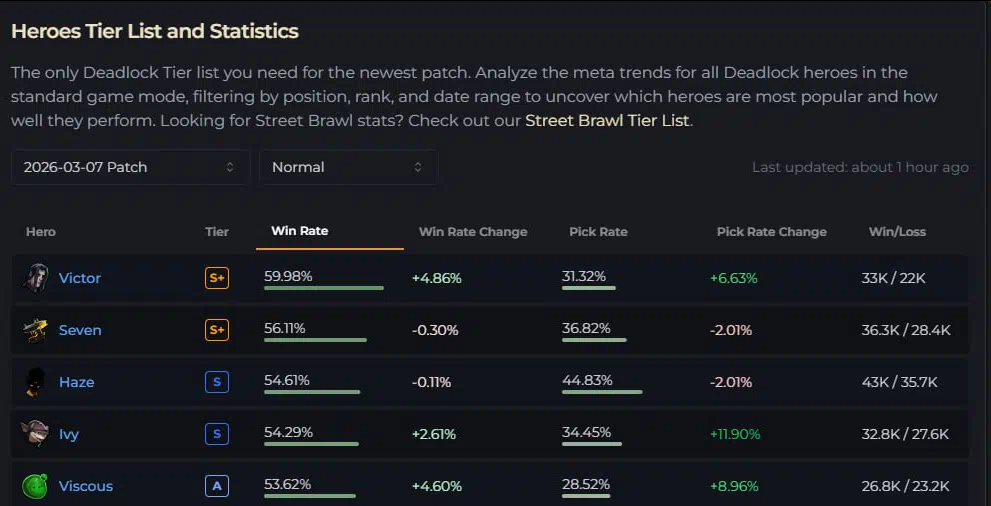Click Ivy's hero portrait icon
Viewport: 991px width, 506px height.
tap(36, 434)
